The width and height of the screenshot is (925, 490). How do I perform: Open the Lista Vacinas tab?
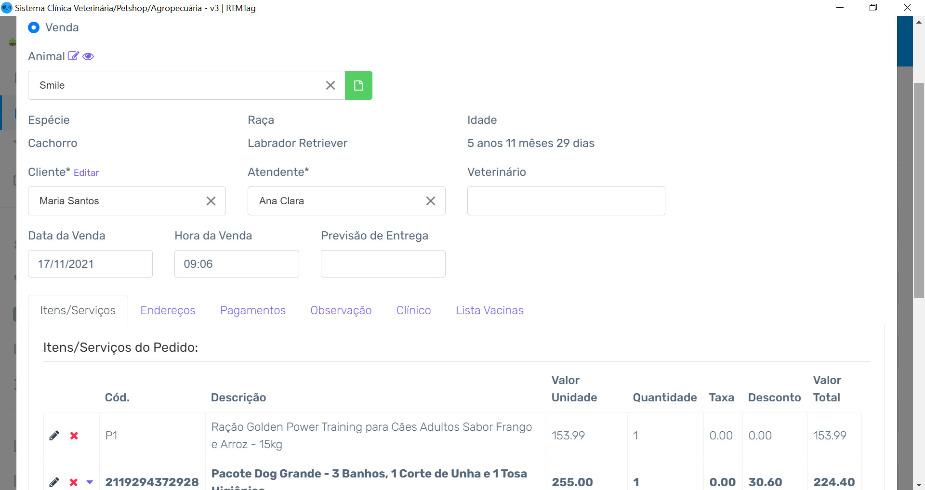pyautogui.click(x=490, y=310)
